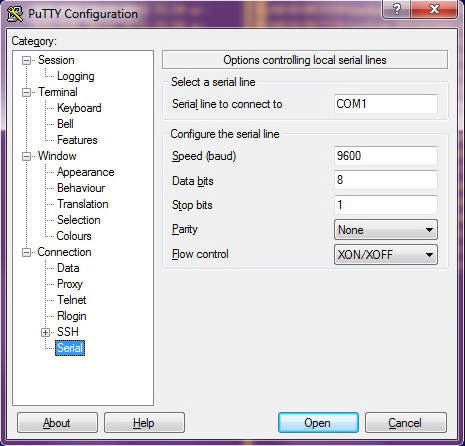Click the PuTTY icon in the title bar
Viewport: 465px width, 446px height.
tap(15, 14)
